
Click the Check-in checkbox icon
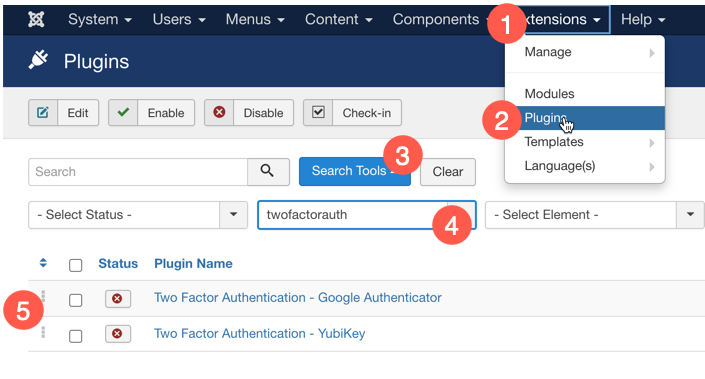[318, 112]
